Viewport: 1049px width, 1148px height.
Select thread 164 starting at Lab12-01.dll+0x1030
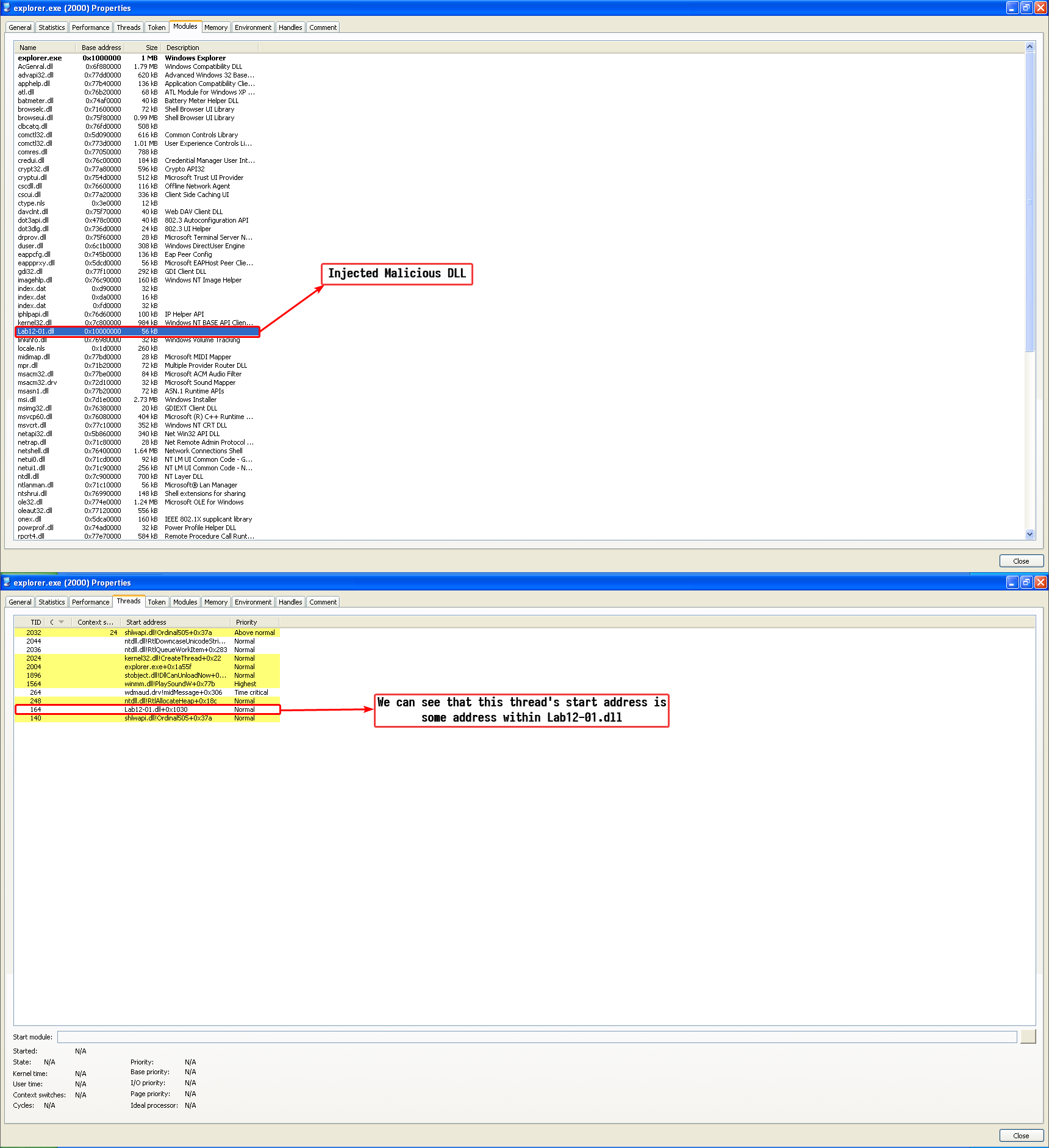156,709
